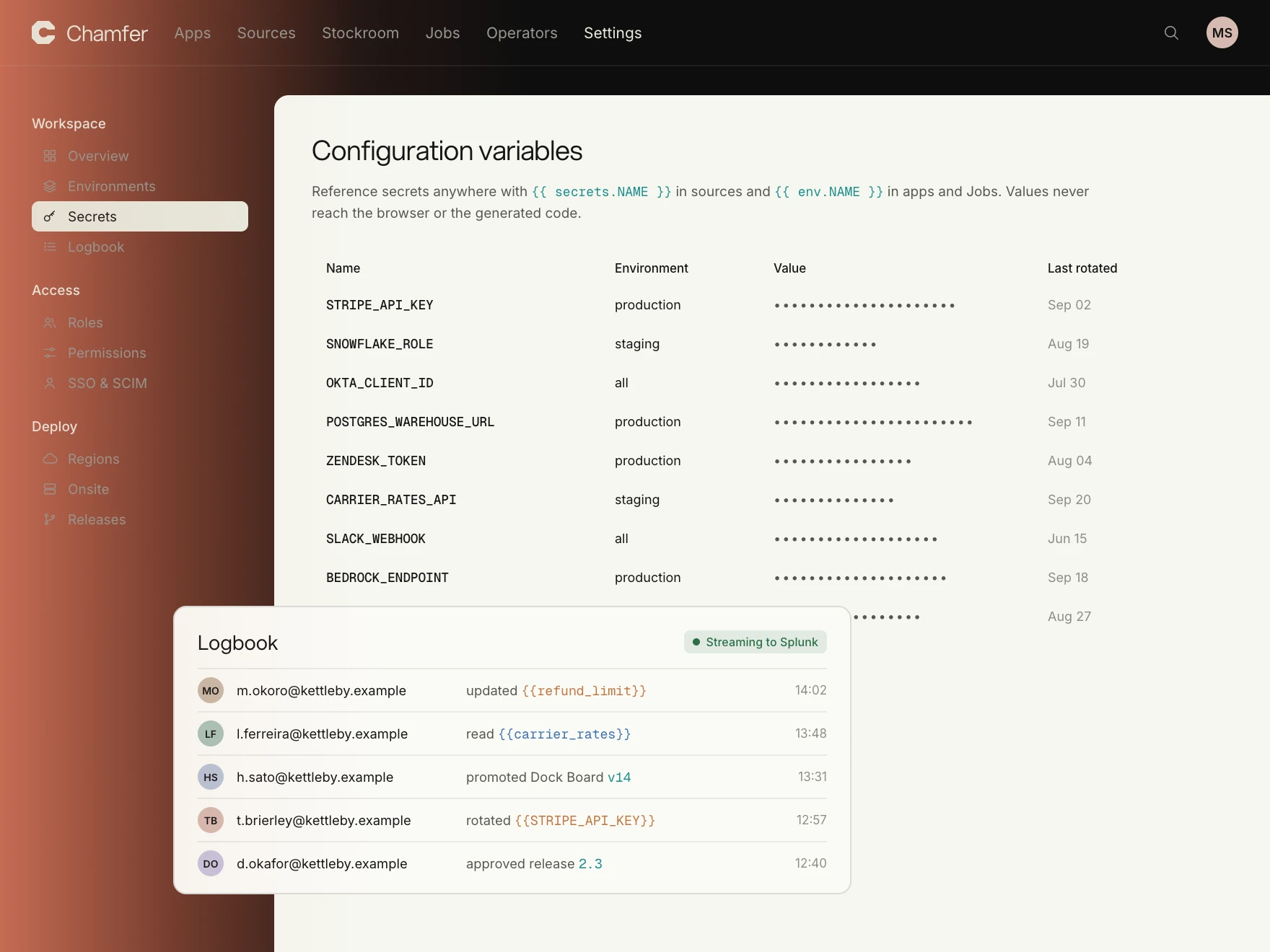Click the DO avatar in Logbook
The width and height of the screenshot is (1270, 952).
pyautogui.click(x=211, y=863)
